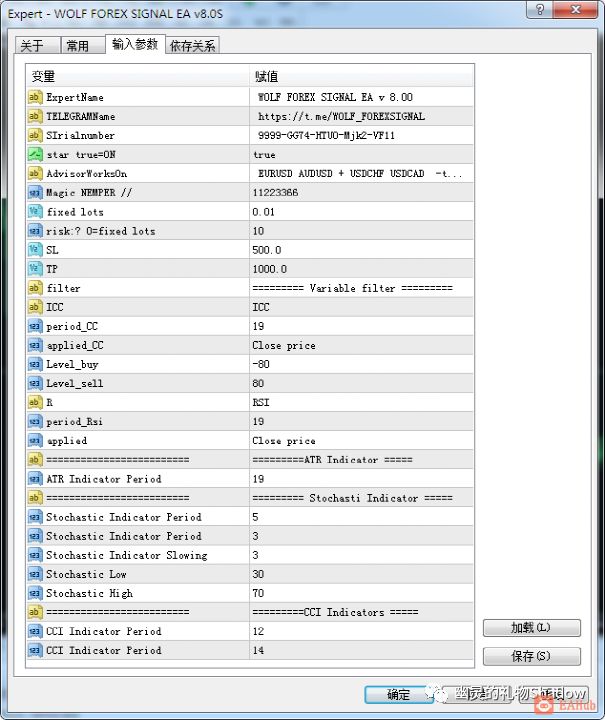Click the R variable's RSI value
The image size is (605, 720).
click(x=361, y=402)
